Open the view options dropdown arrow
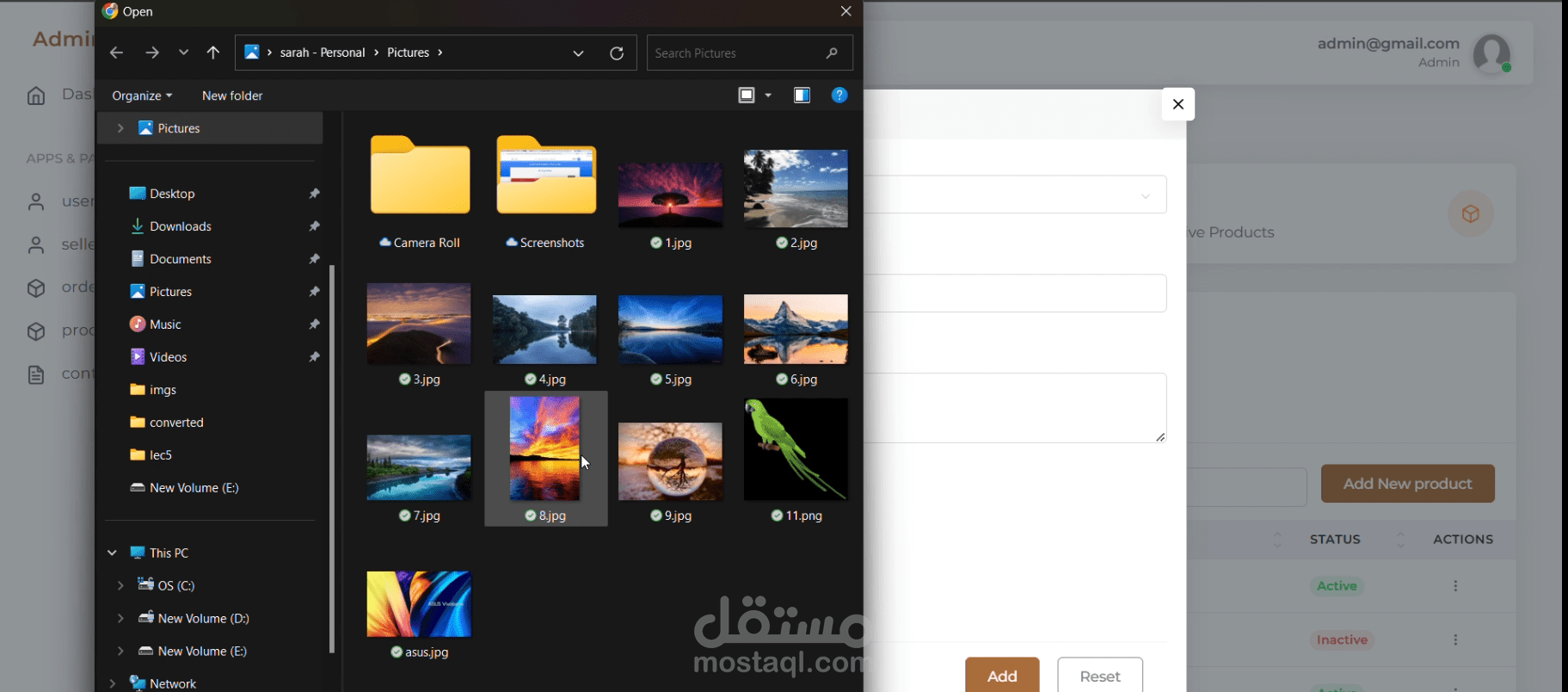The image size is (1568, 692). click(x=768, y=96)
